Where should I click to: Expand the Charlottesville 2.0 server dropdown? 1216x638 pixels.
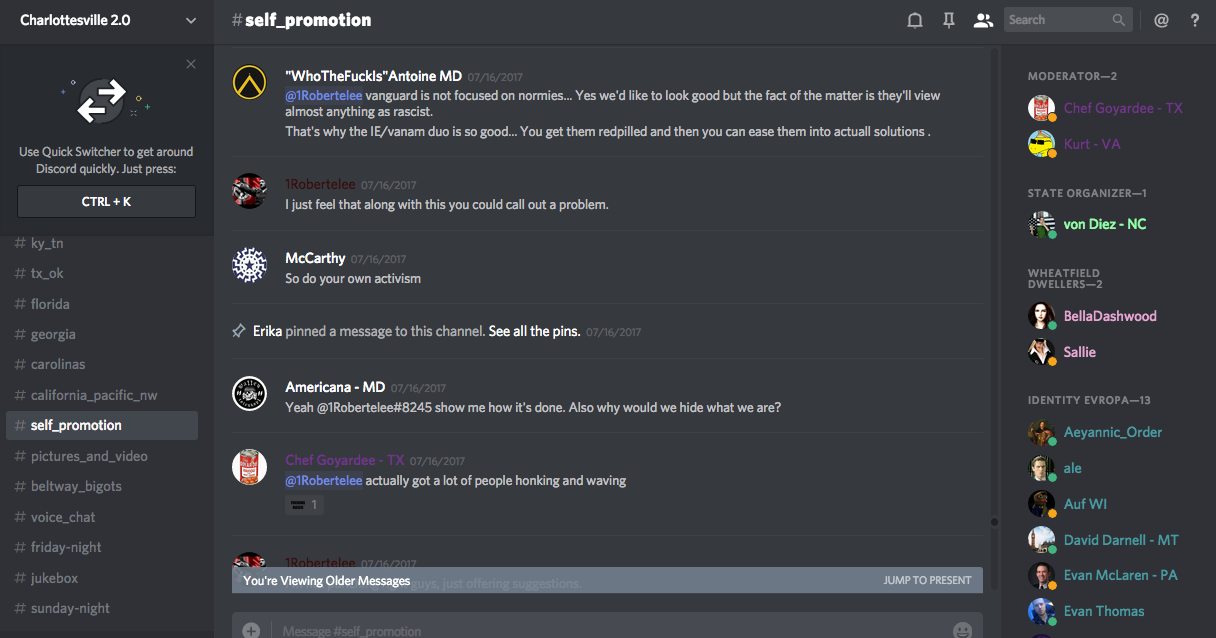point(190,20)
